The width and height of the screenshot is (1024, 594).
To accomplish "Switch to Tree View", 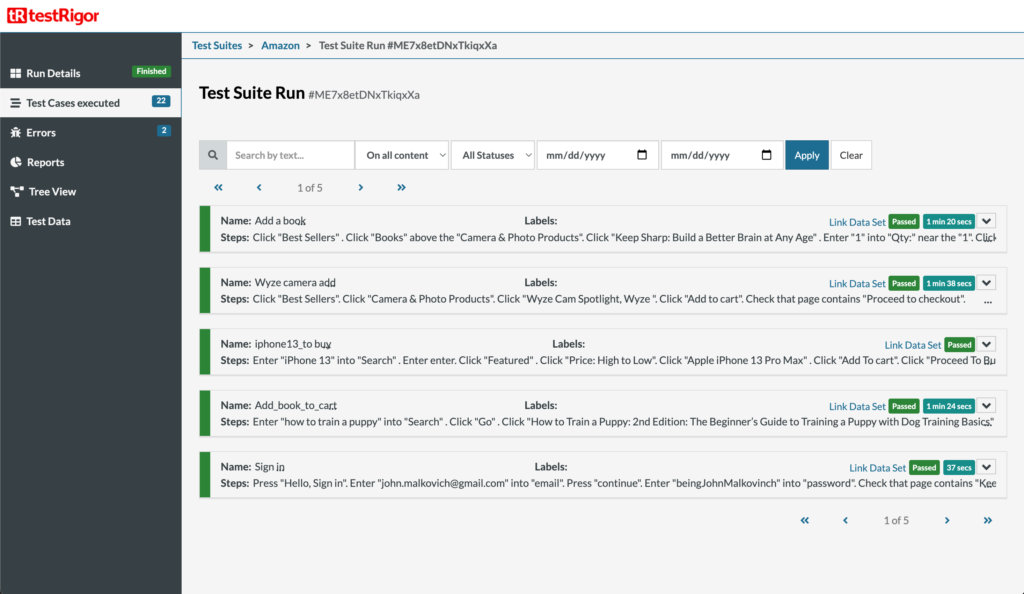I will [x=91, y=191].
